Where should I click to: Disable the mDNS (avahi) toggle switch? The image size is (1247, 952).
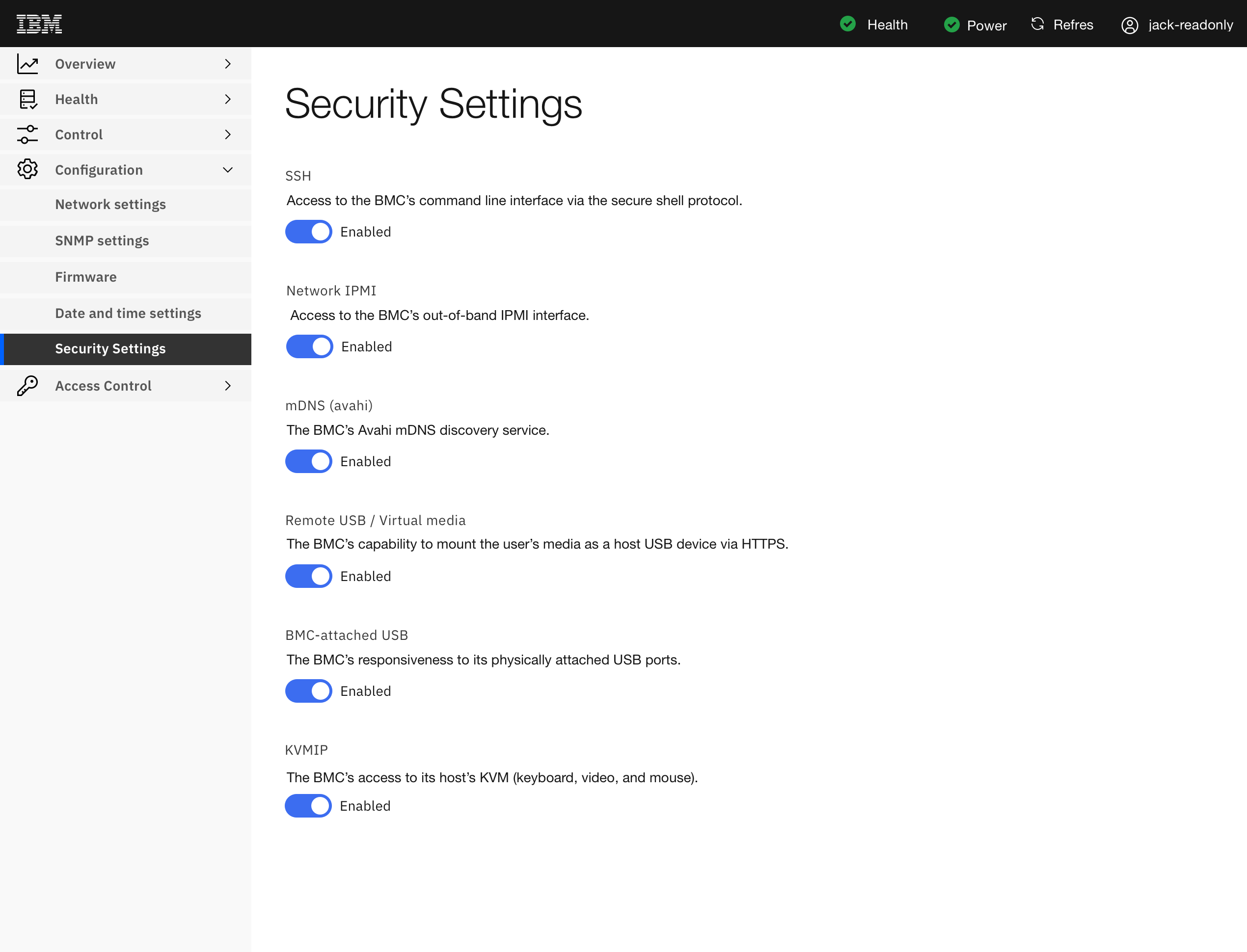click(308, 461)
